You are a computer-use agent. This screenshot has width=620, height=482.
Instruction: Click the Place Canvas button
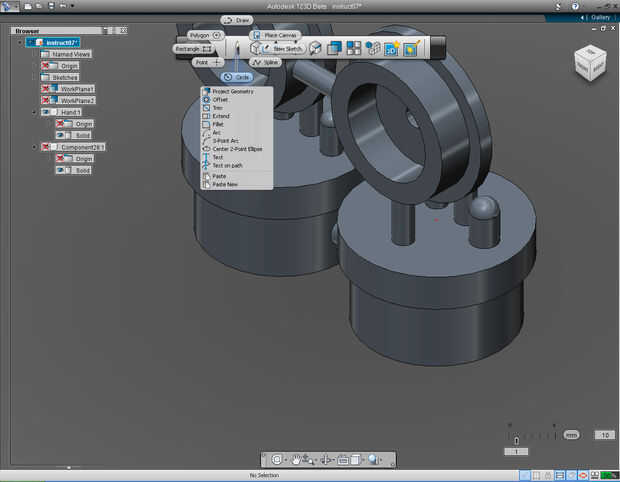pyautogui.click(x=275, y=35)
